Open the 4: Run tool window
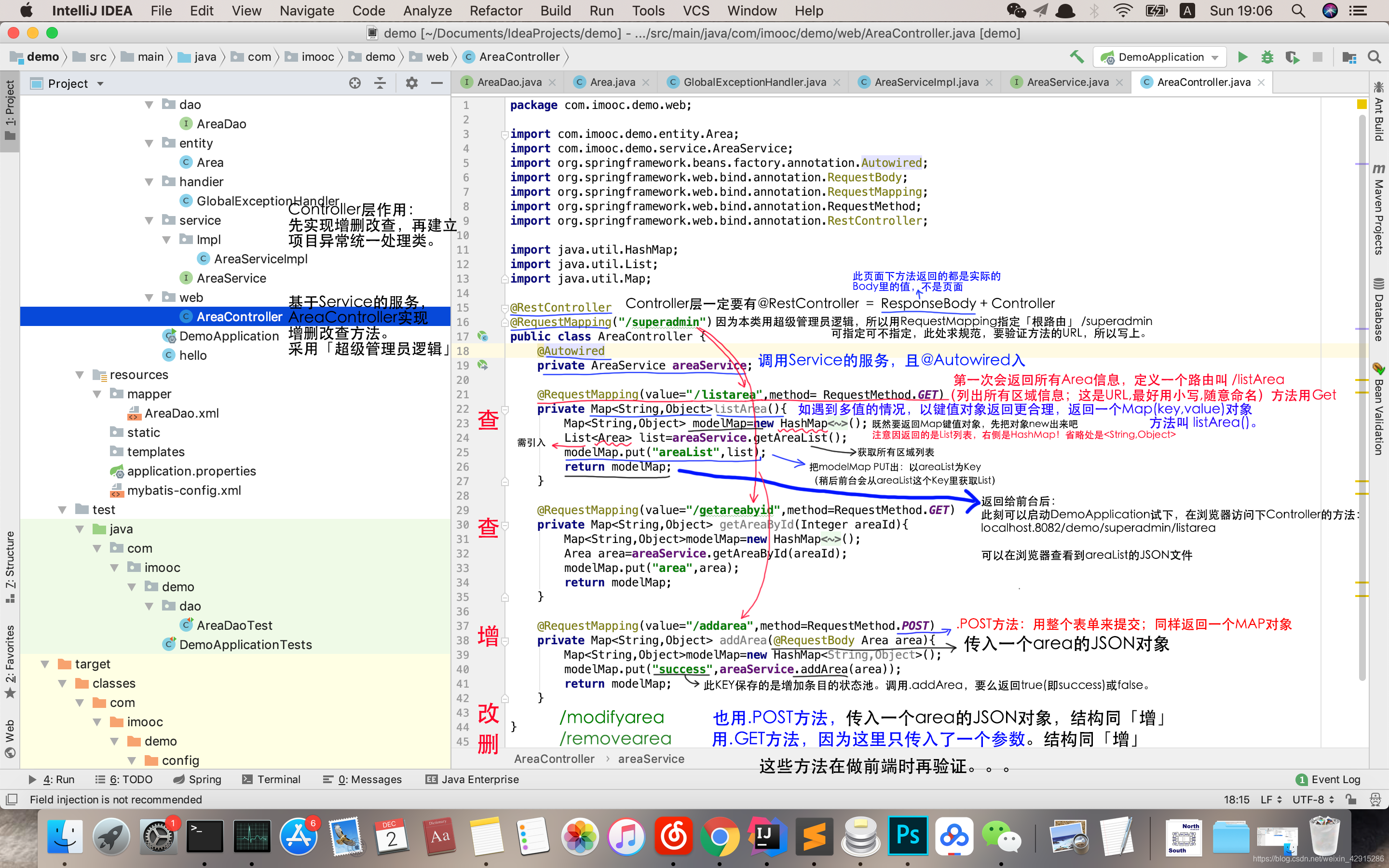The width and height of the screenshot is (1389, 868). point(52,780)
